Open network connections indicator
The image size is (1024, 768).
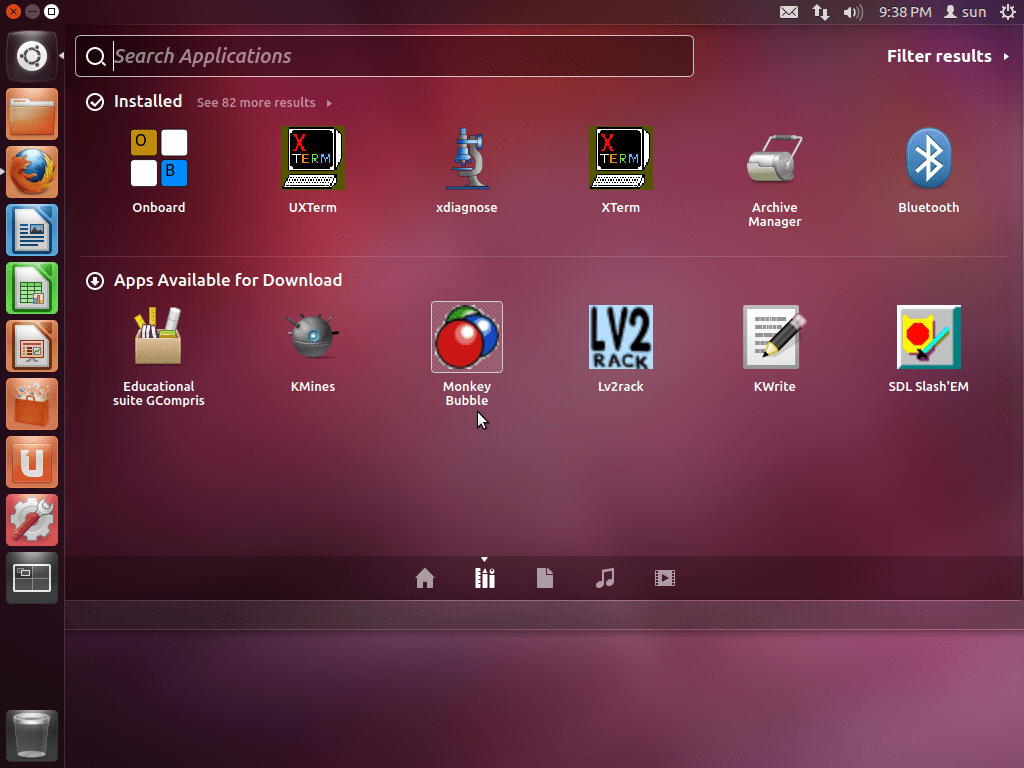821,12
